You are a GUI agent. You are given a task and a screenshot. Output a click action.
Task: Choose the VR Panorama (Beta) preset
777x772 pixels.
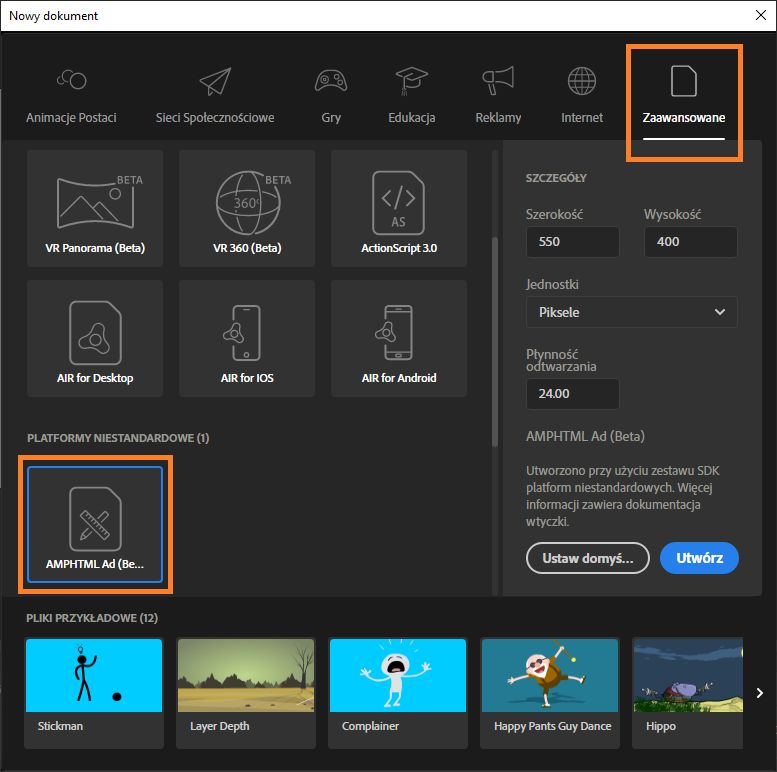(x=95, y=209)
